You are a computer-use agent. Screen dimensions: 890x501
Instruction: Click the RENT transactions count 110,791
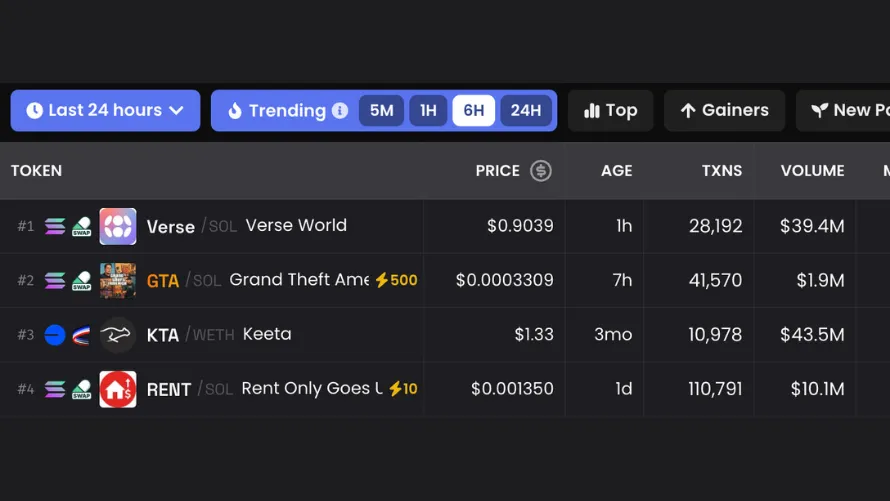click(x=715, y=389)
